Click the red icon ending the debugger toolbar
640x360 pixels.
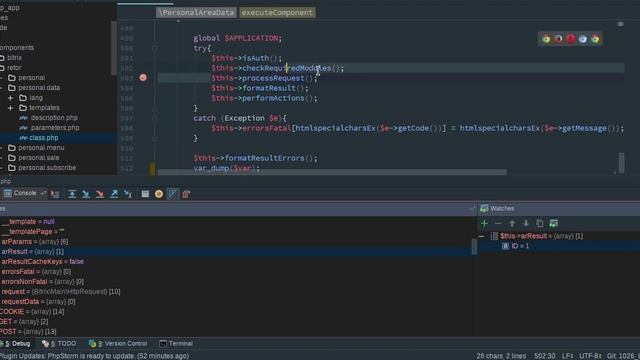click(x=186, y=194)
